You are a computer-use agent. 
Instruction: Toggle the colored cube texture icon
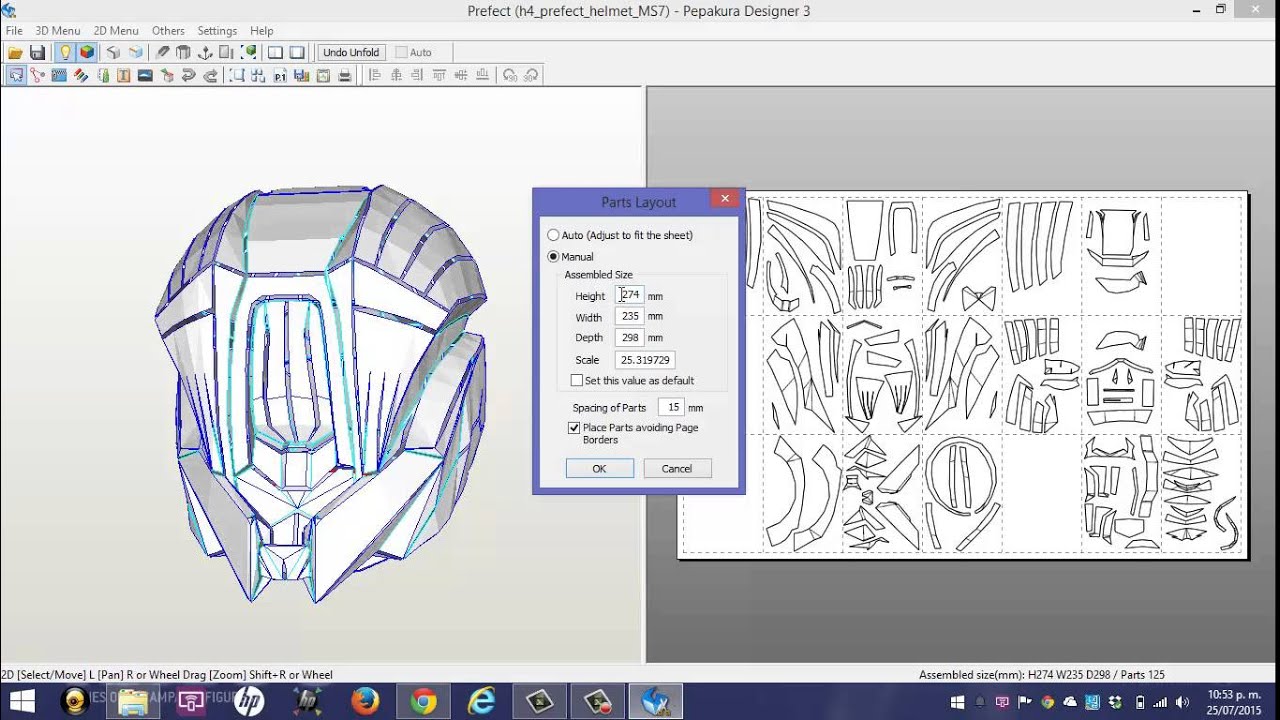[x=87, y=52]
